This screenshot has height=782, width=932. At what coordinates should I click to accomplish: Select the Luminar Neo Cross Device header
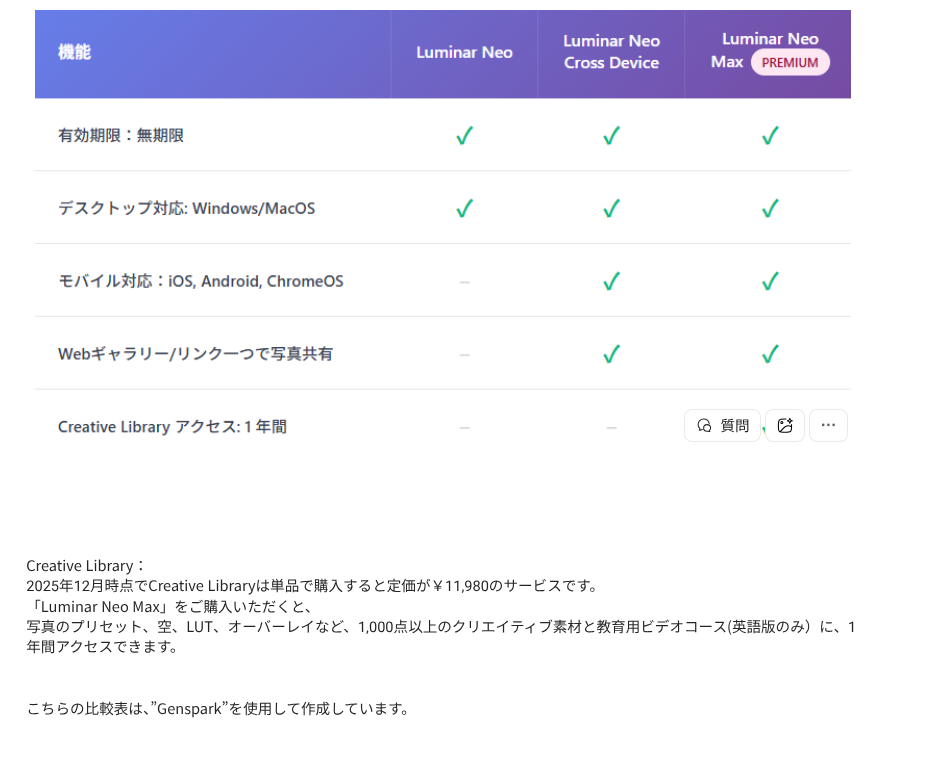point(611,52)
